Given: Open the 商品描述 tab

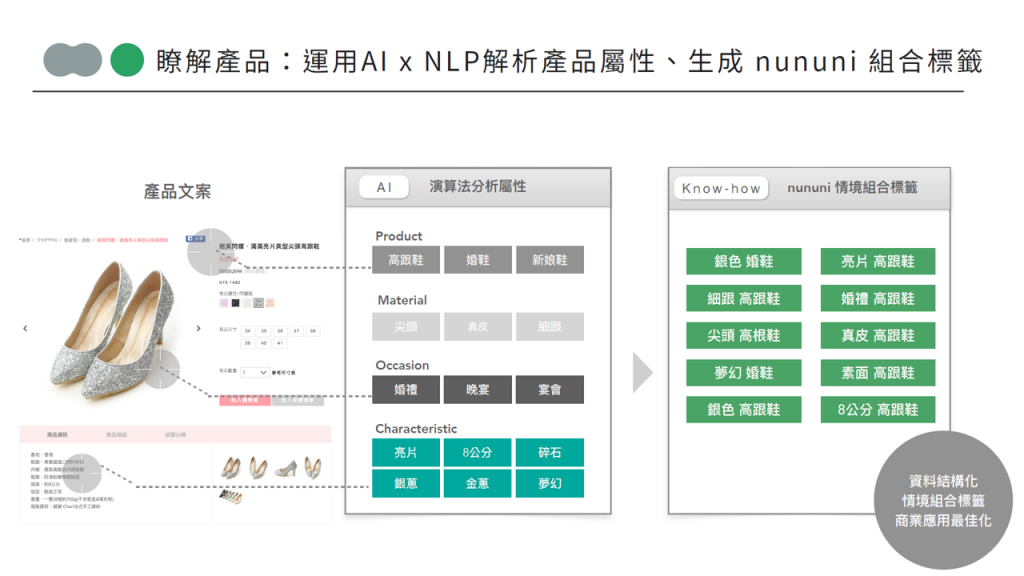Looking at the screenshot, I should 116,434.
